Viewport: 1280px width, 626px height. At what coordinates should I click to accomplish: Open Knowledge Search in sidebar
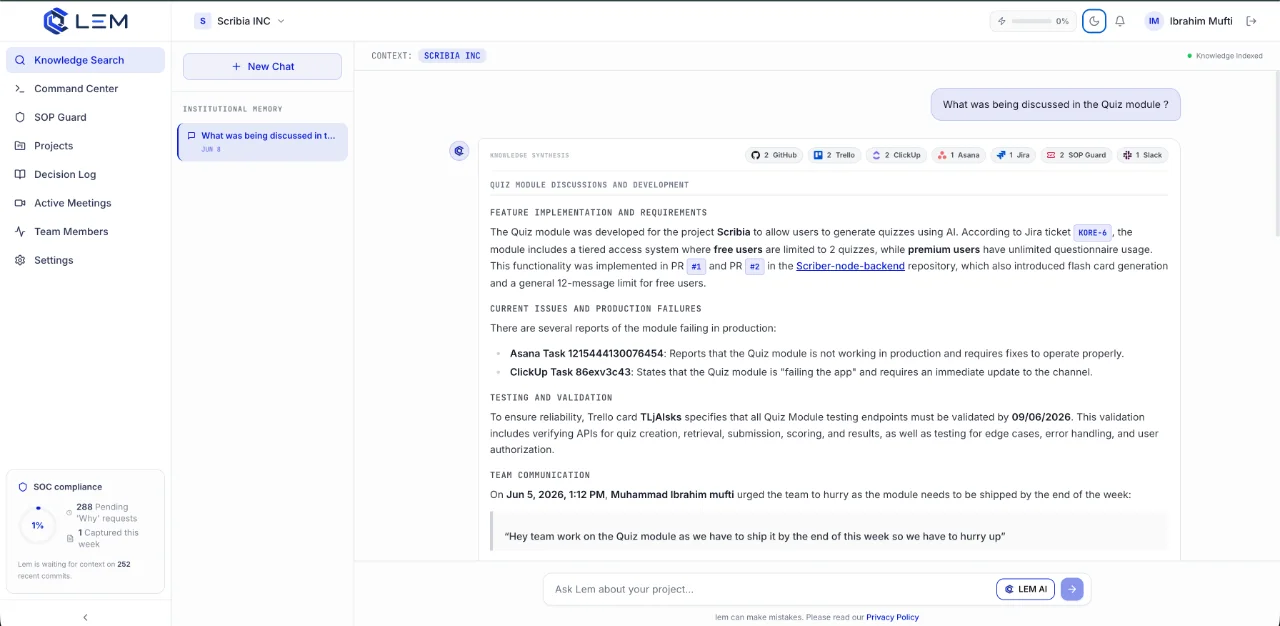[x=85, y=60]
